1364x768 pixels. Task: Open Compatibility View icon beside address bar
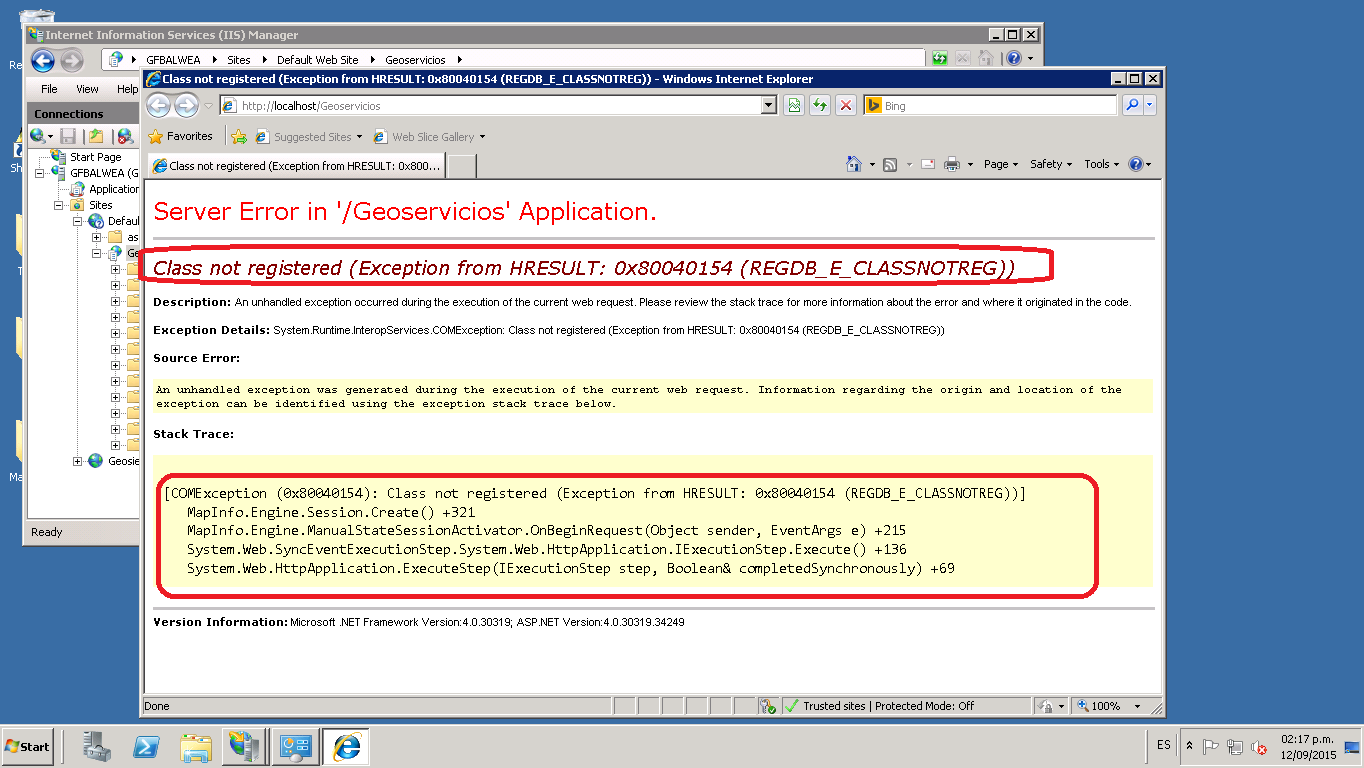[x=794, y=105]
